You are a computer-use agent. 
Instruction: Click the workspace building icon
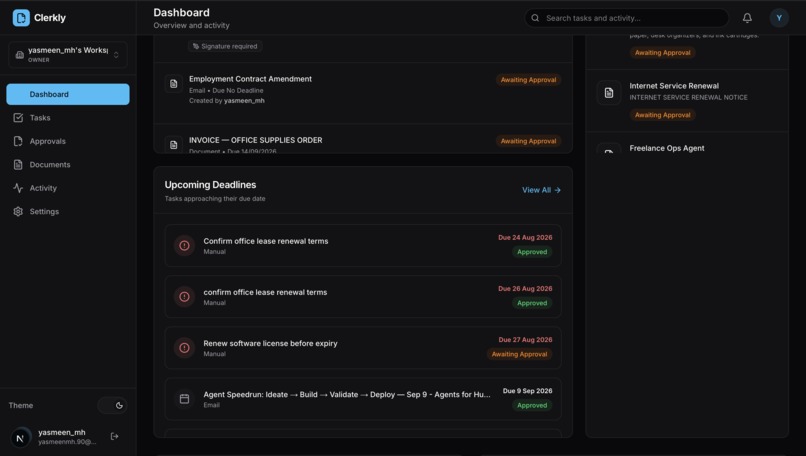20,55
